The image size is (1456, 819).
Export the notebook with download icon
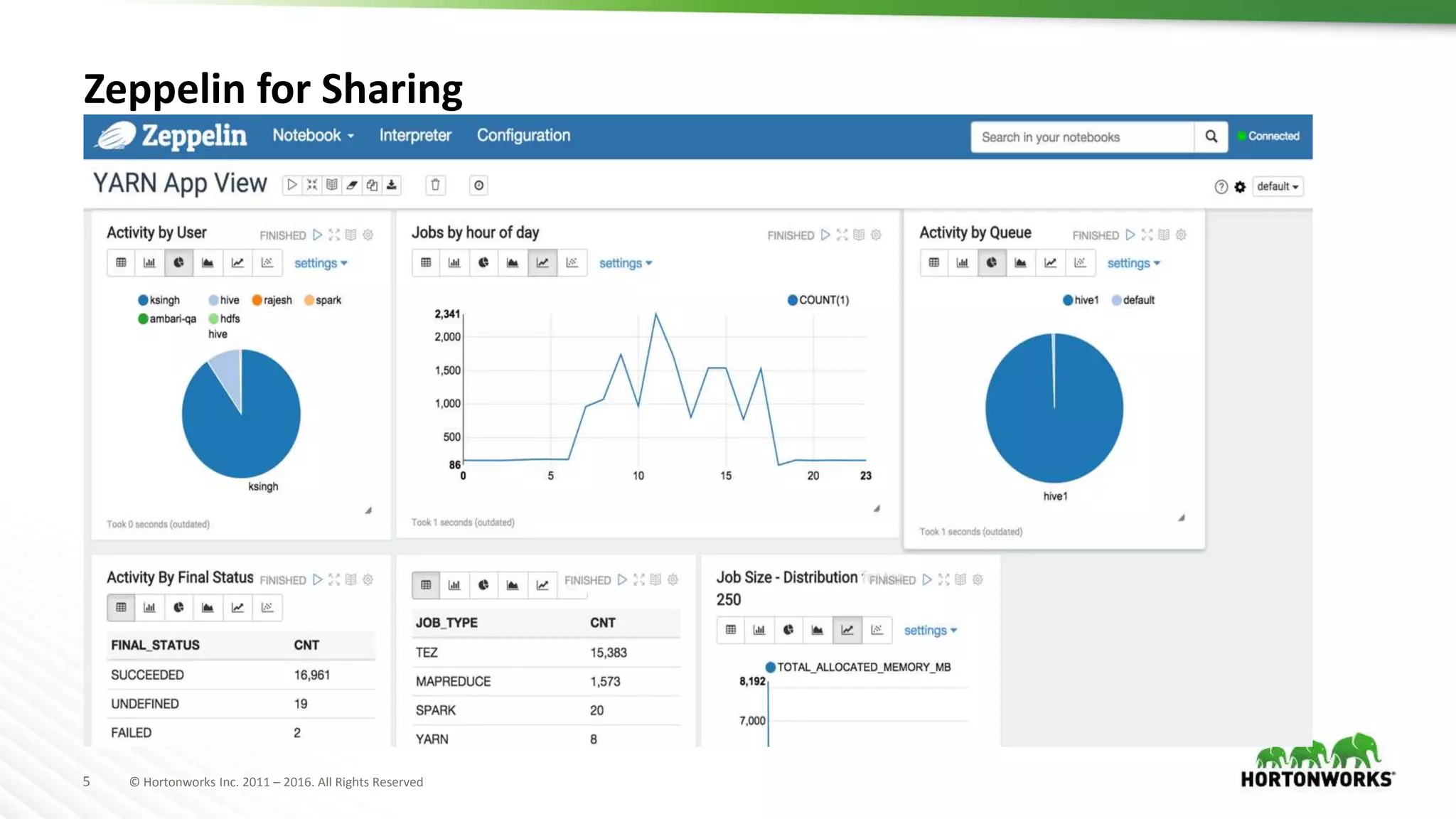click(x=392, y=186)
